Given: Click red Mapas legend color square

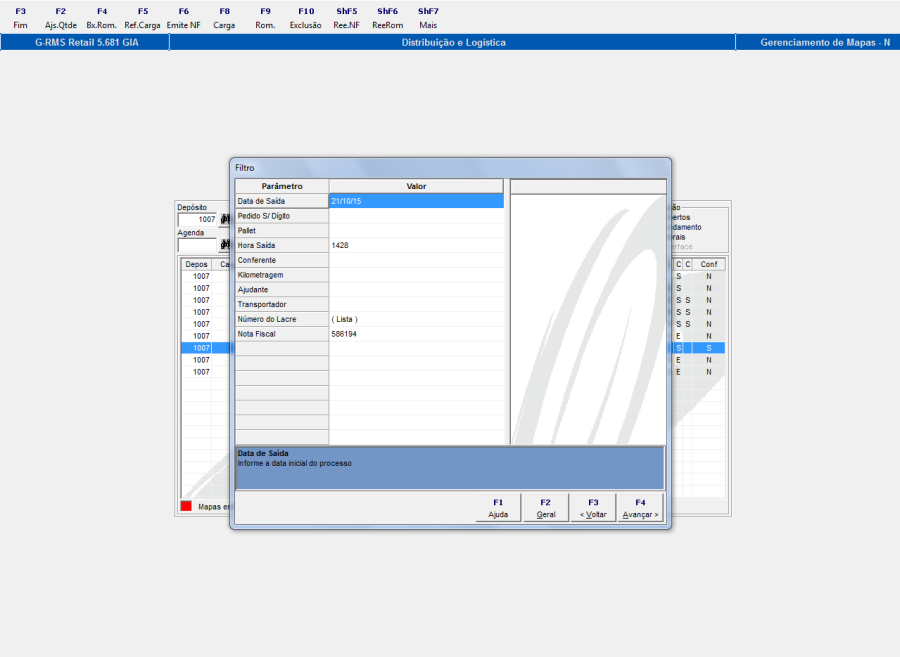Looking at the screenshot, I should click(186, 506).
